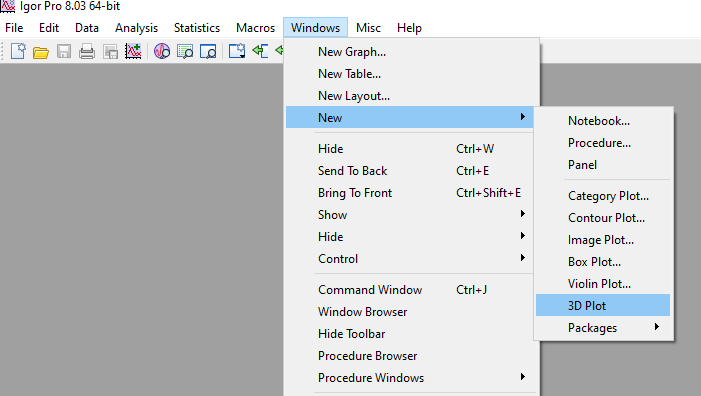Select the highlighted 3D Plot entry

(603, 305)
